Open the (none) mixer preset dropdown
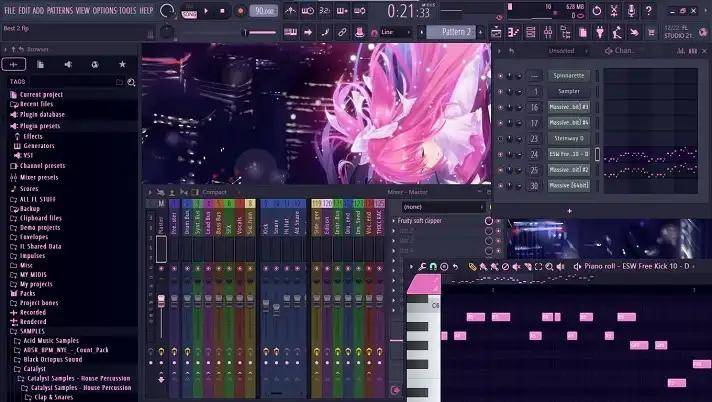This screenshot has height=402, width=712. [440, 206]
